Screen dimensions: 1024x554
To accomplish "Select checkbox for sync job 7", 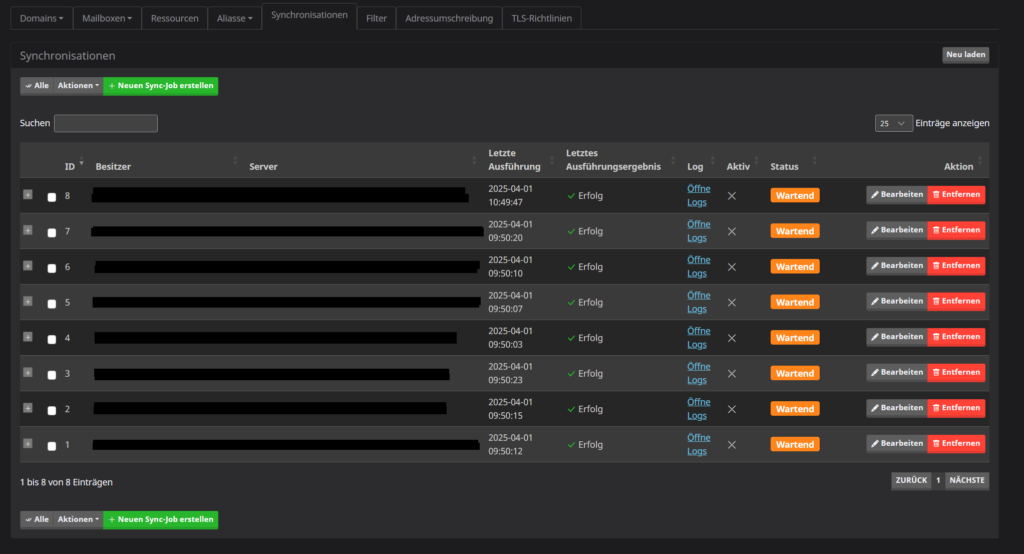I will [x=52, y=233].
